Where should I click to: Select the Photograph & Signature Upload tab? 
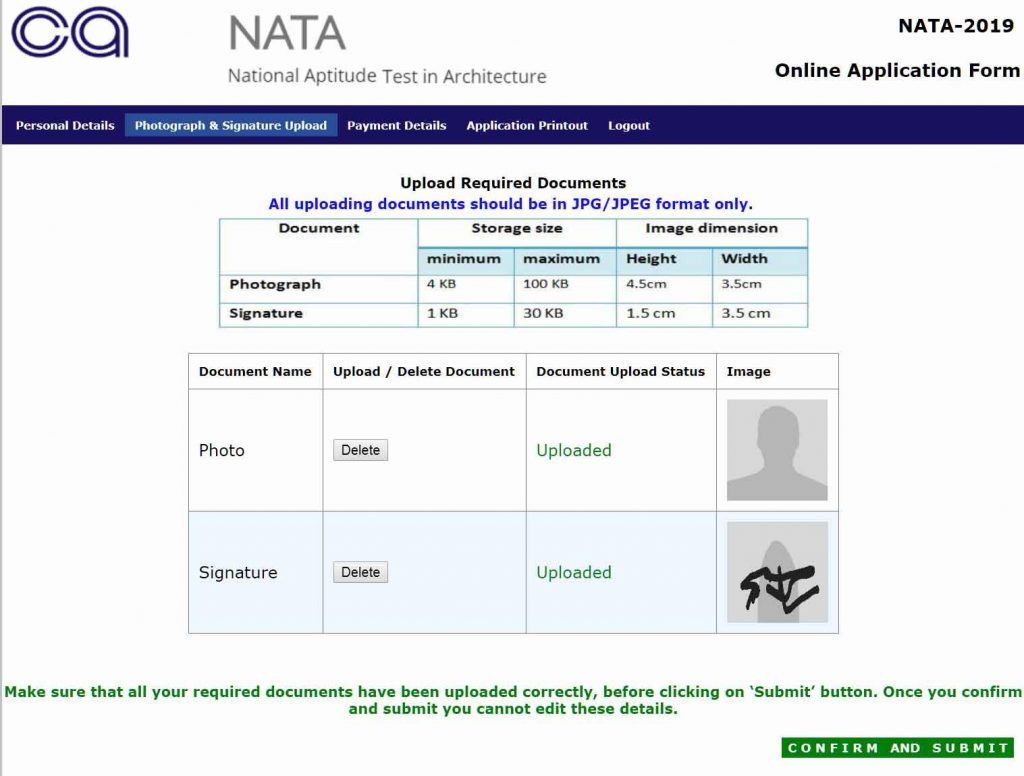(x=231, y=125)
